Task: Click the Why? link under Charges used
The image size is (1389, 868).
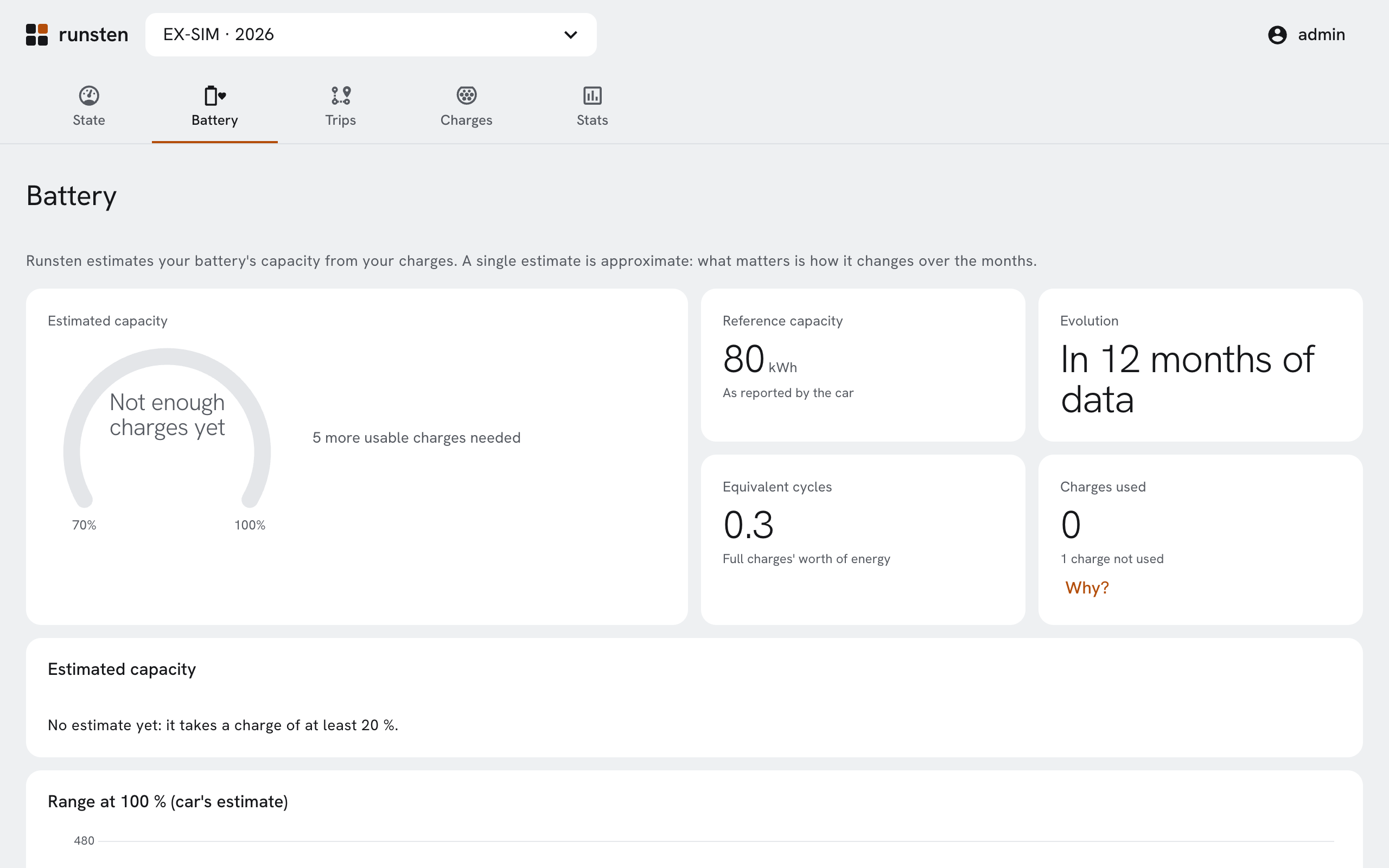Action: click(1087, 588)
